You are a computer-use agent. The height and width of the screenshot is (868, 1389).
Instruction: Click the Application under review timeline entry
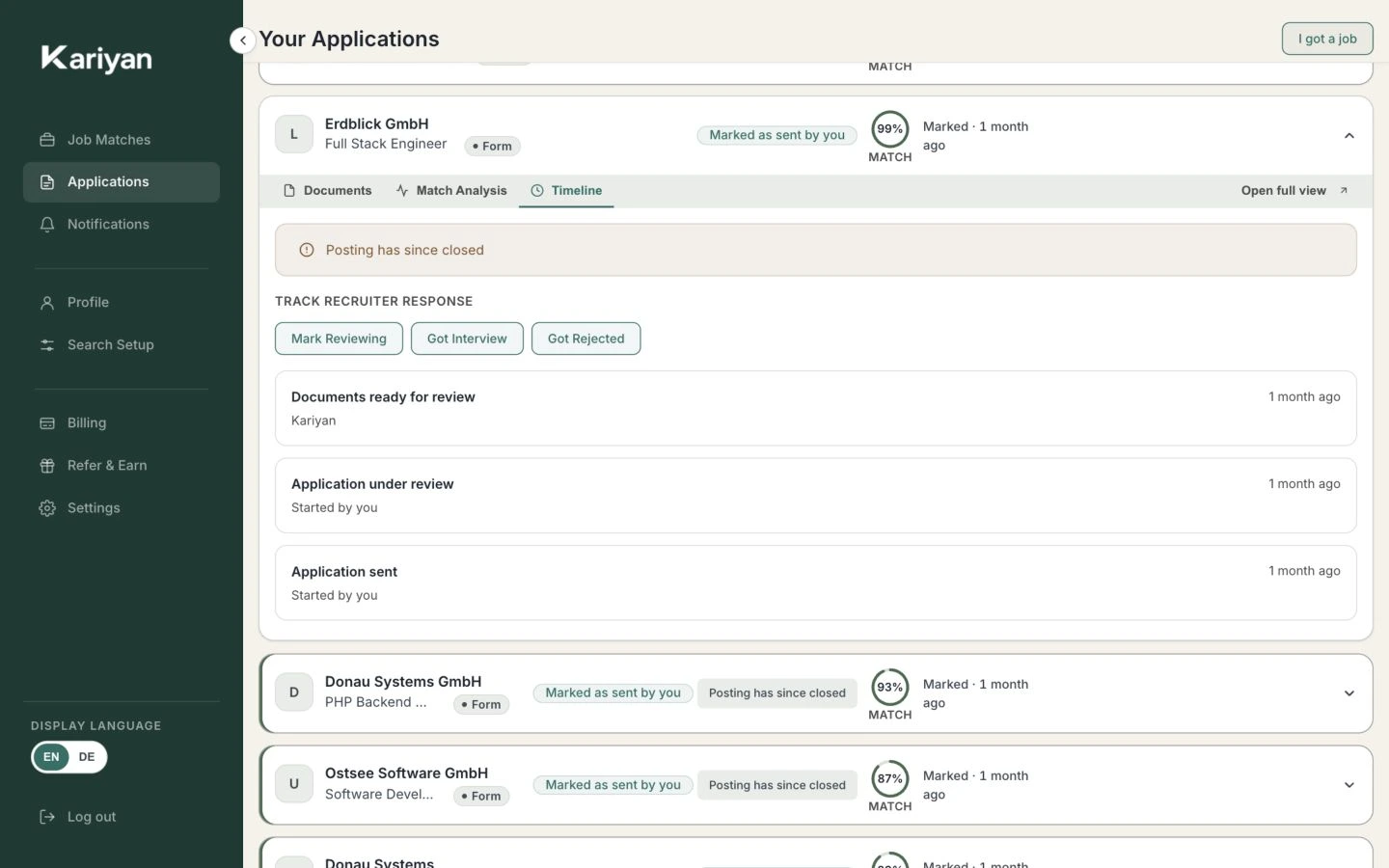pos(816,496)
